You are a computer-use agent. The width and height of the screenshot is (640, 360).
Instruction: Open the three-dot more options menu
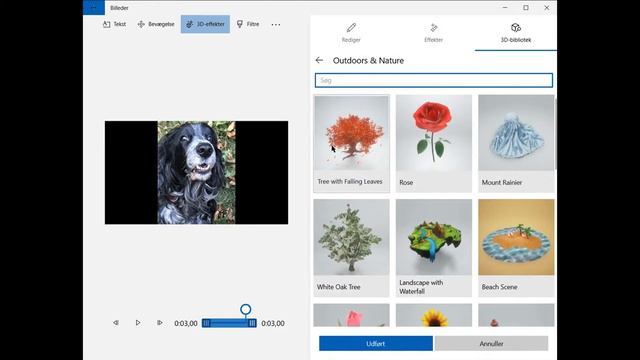pyautogui.click(x=276, y=24)
